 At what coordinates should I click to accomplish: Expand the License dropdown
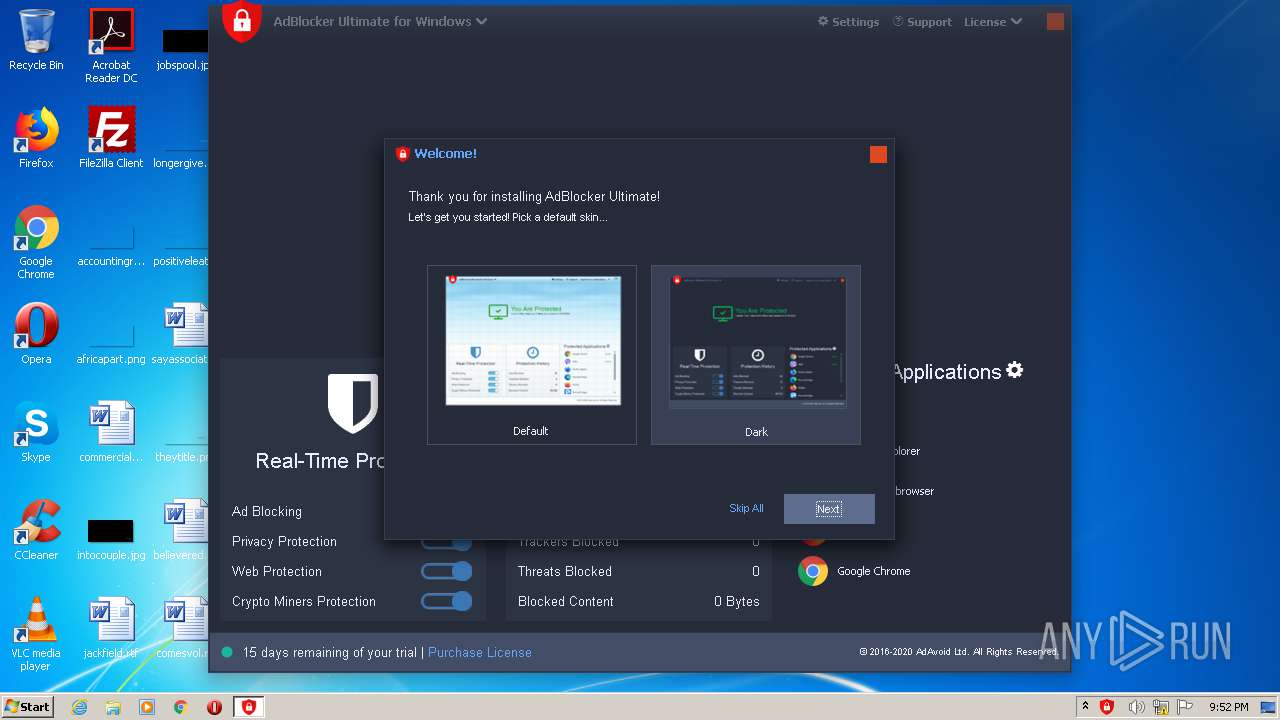click(x=992, y=22)
